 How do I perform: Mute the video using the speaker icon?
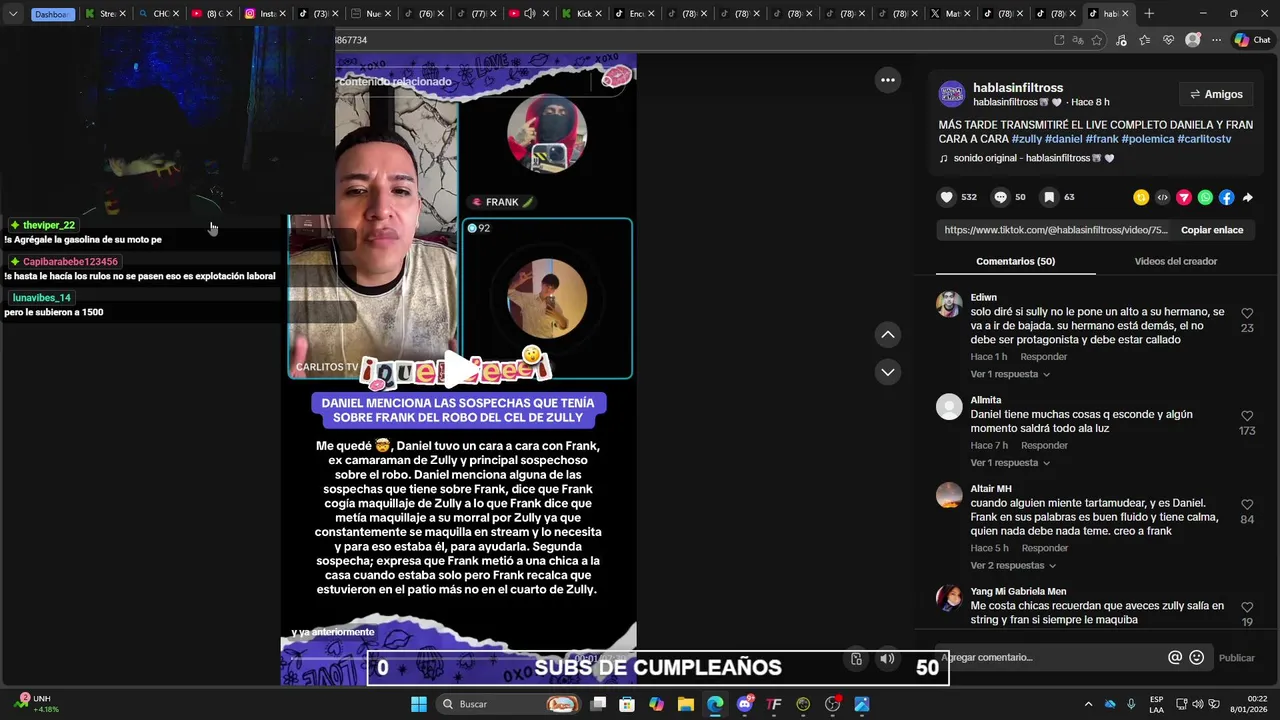887,659
